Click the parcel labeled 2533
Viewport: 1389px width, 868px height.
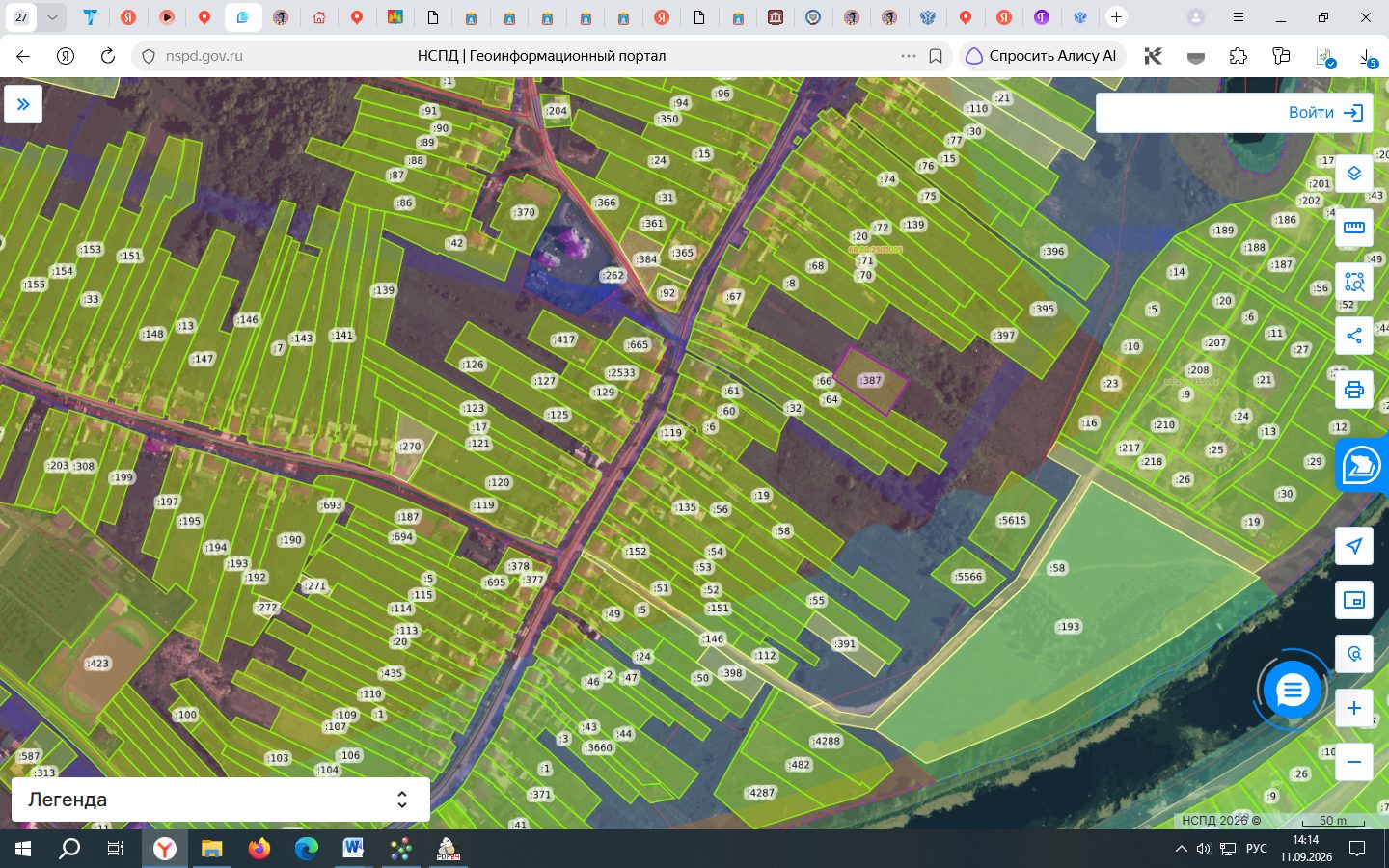click(x=622, y=372)
